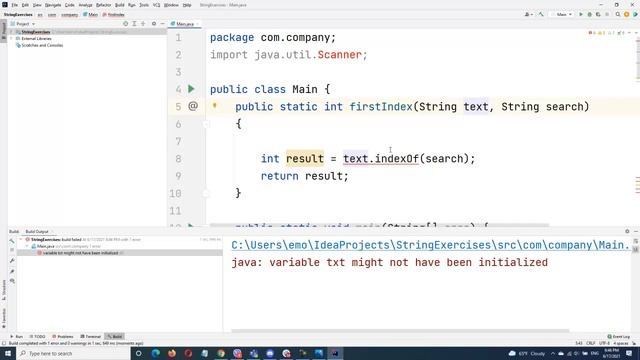Open the Terminal tool window tab

tap(91, 336)
